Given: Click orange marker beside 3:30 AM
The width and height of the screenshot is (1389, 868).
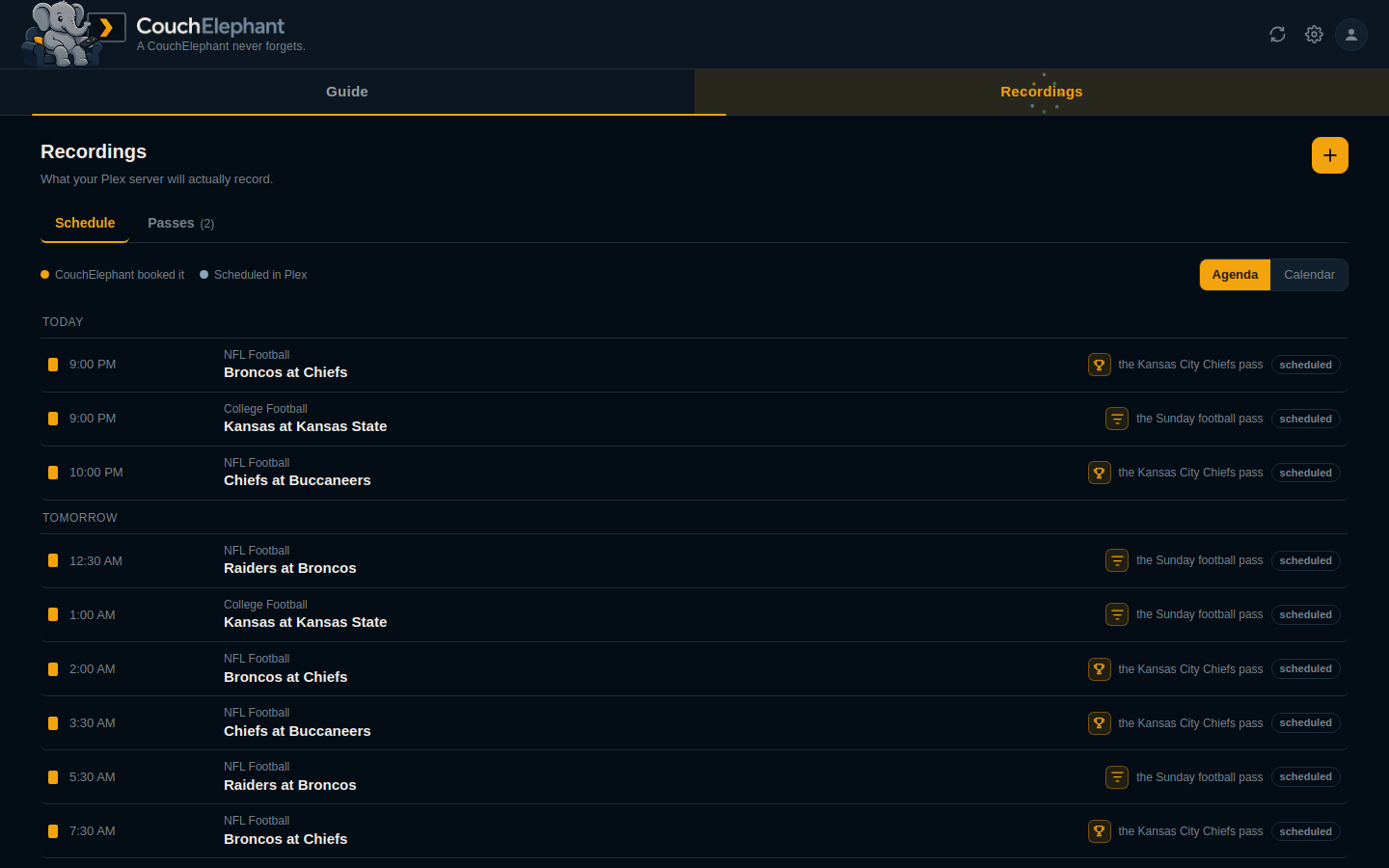Looking at the screenshot, I should (x=53, y=722).
